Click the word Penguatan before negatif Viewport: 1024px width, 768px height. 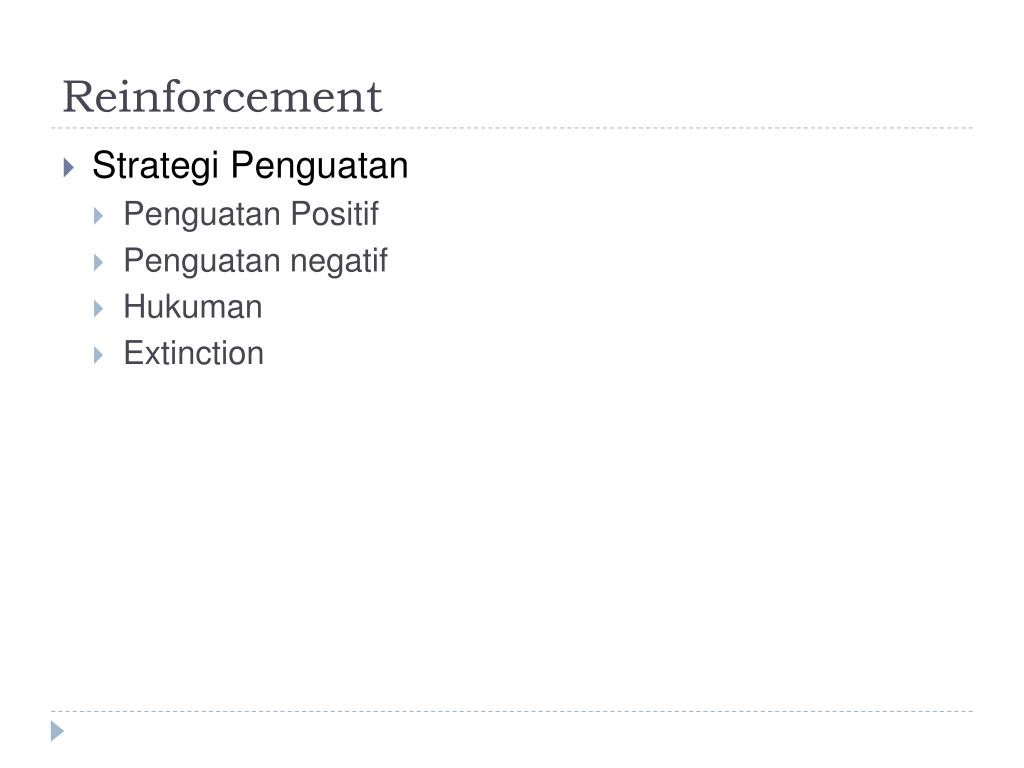pyautogui.click(x=202, y=261)
